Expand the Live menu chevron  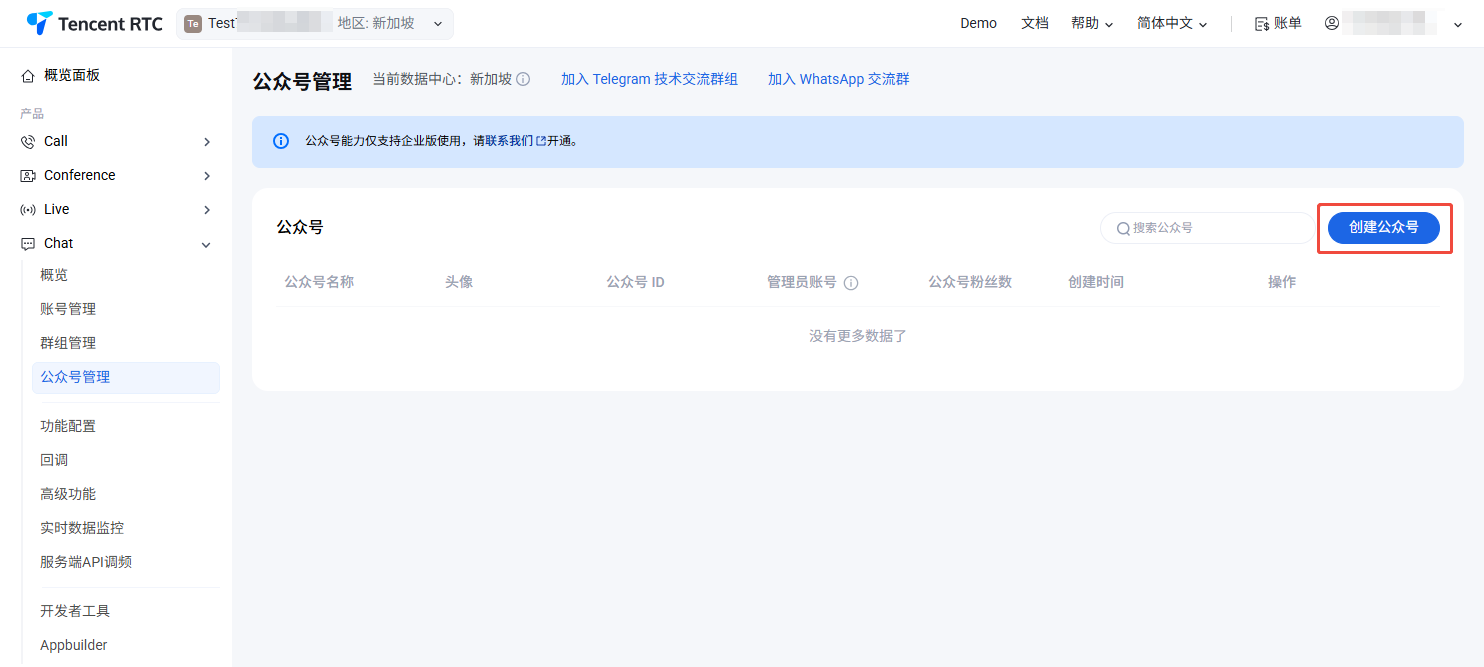coord(207,210)
